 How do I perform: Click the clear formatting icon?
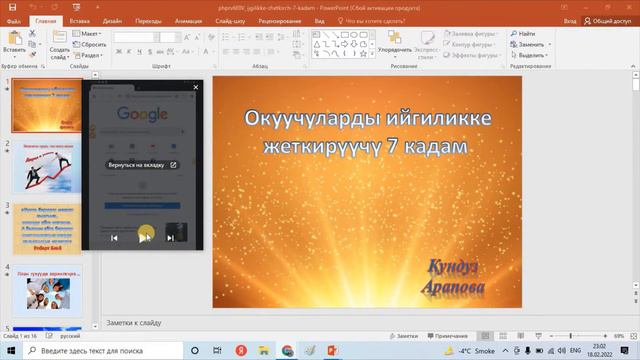click(x=211, y=38)
